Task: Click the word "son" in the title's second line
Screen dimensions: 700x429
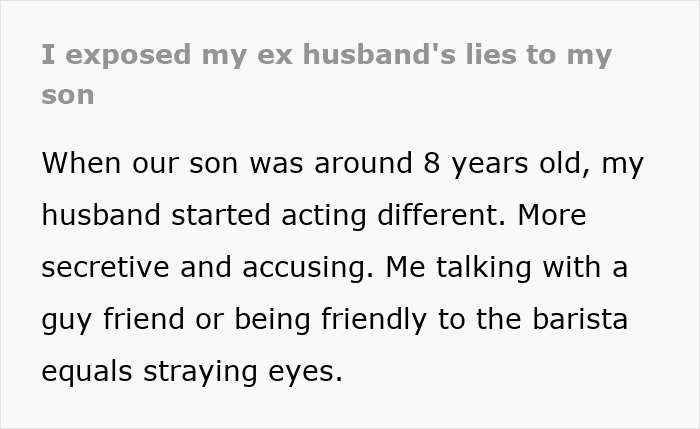Action: click(68, 96)
